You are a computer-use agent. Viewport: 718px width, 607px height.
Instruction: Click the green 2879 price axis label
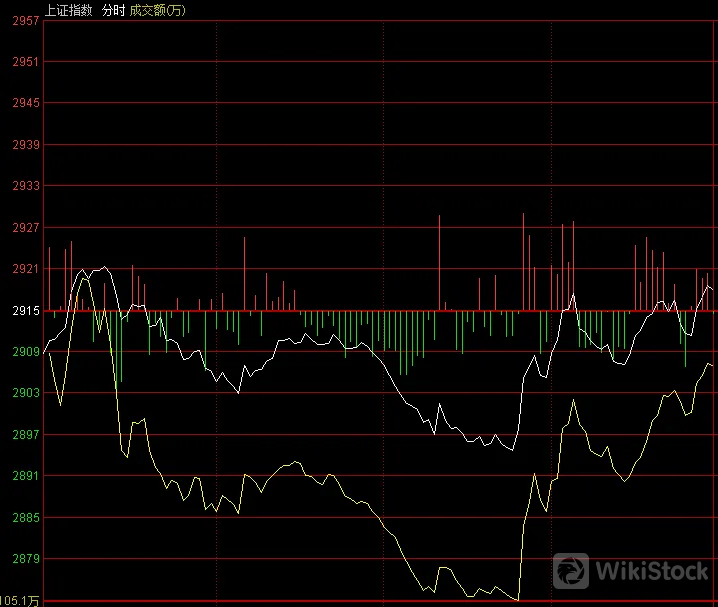coord(26,558)
